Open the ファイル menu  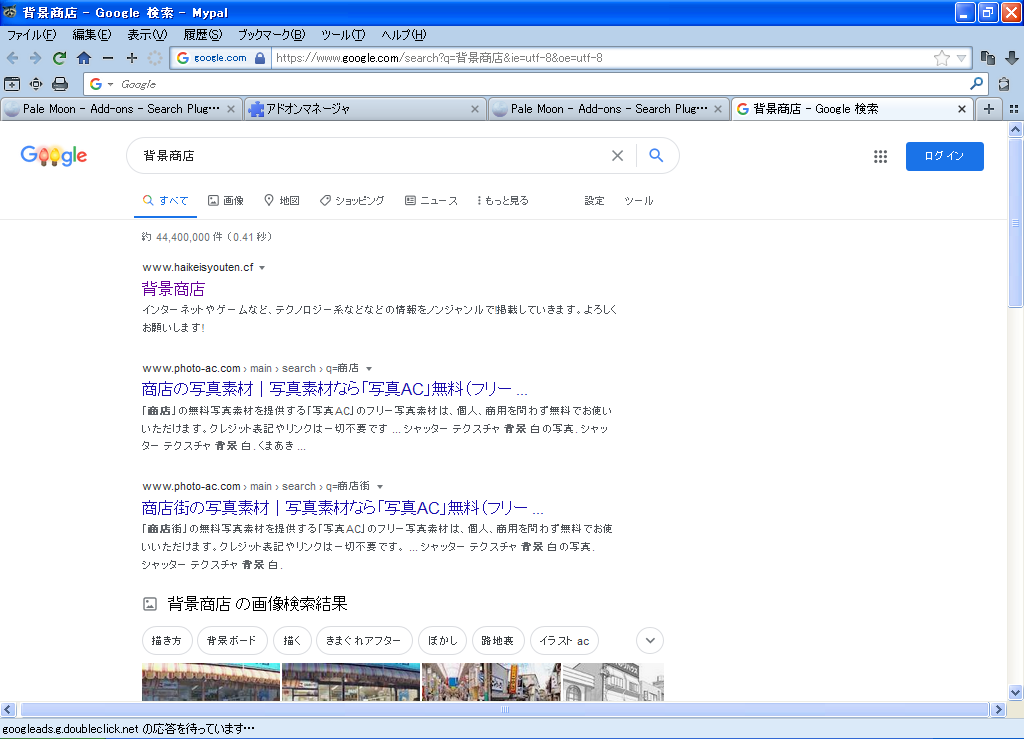[31, 35]
